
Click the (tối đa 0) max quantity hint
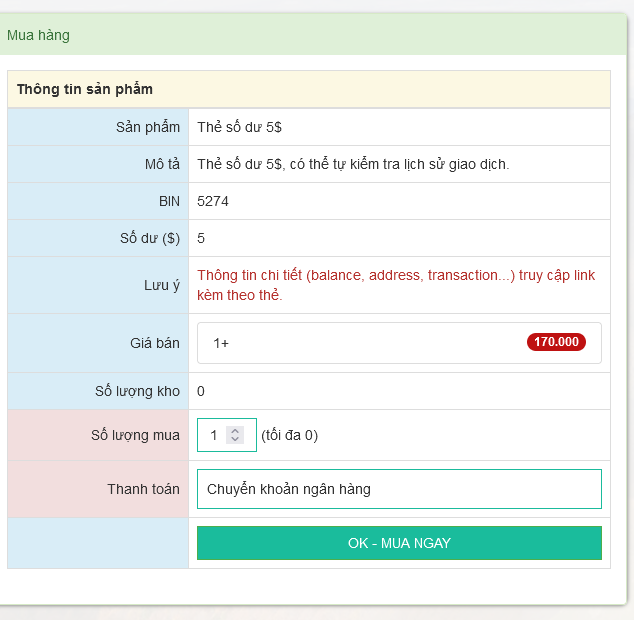point(289,435)
